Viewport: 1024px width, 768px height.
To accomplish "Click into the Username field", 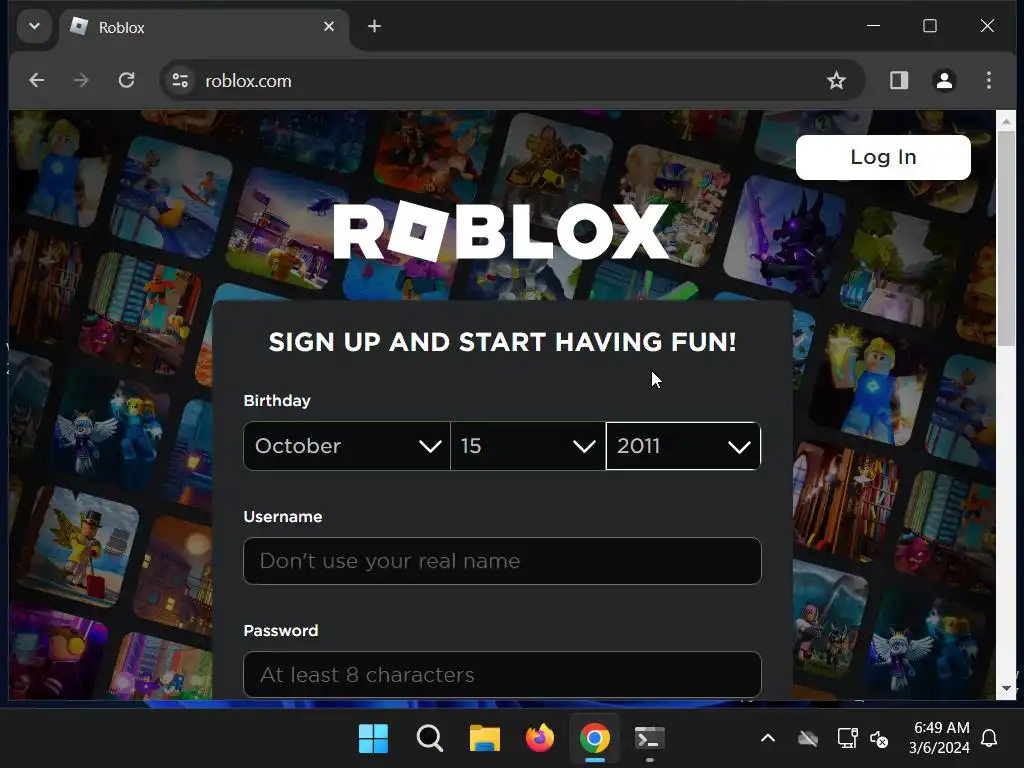I will click(502, 561).
